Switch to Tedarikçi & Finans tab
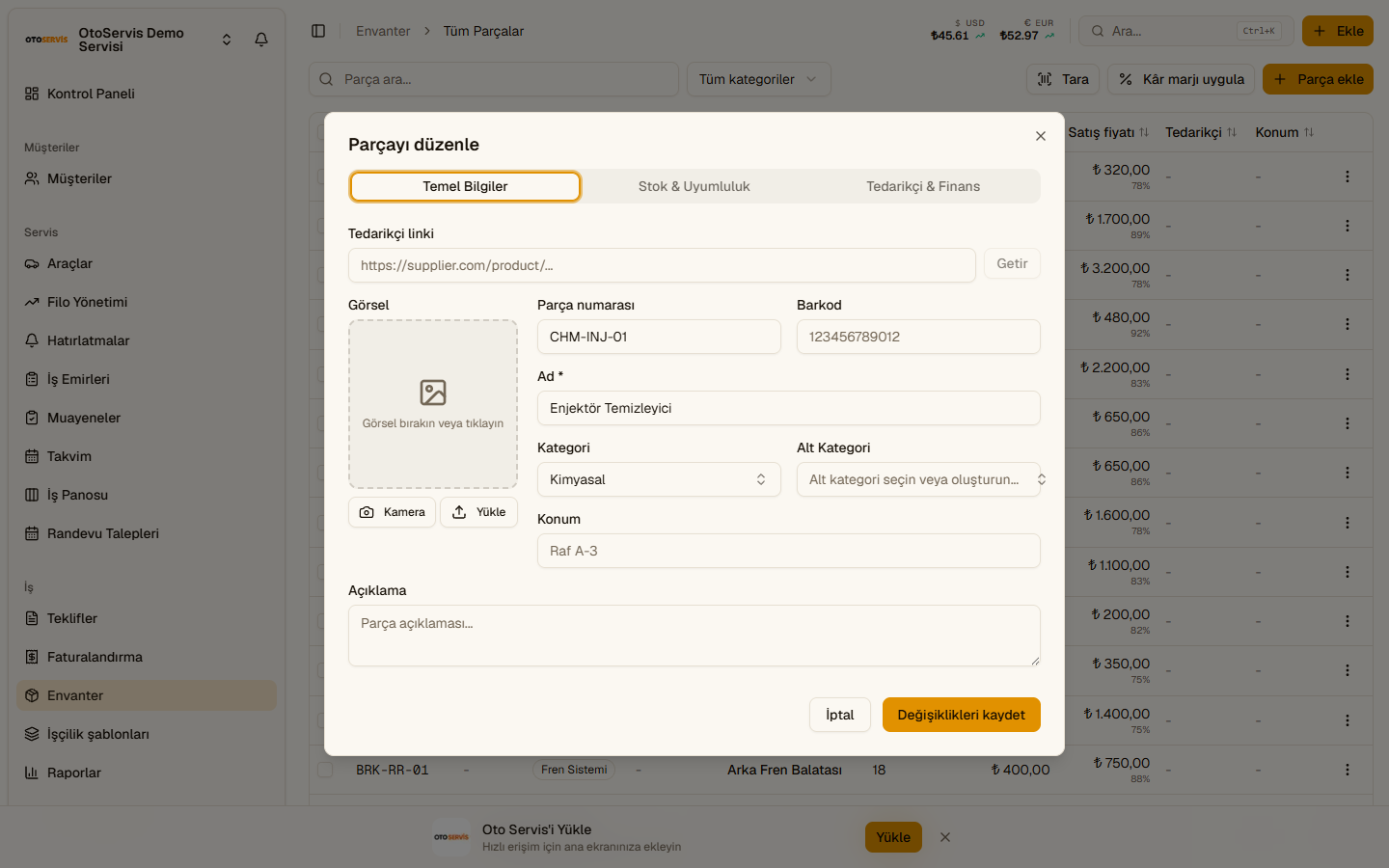The height and width of the screenshot is (868, 1389). [x=923, y=186]
